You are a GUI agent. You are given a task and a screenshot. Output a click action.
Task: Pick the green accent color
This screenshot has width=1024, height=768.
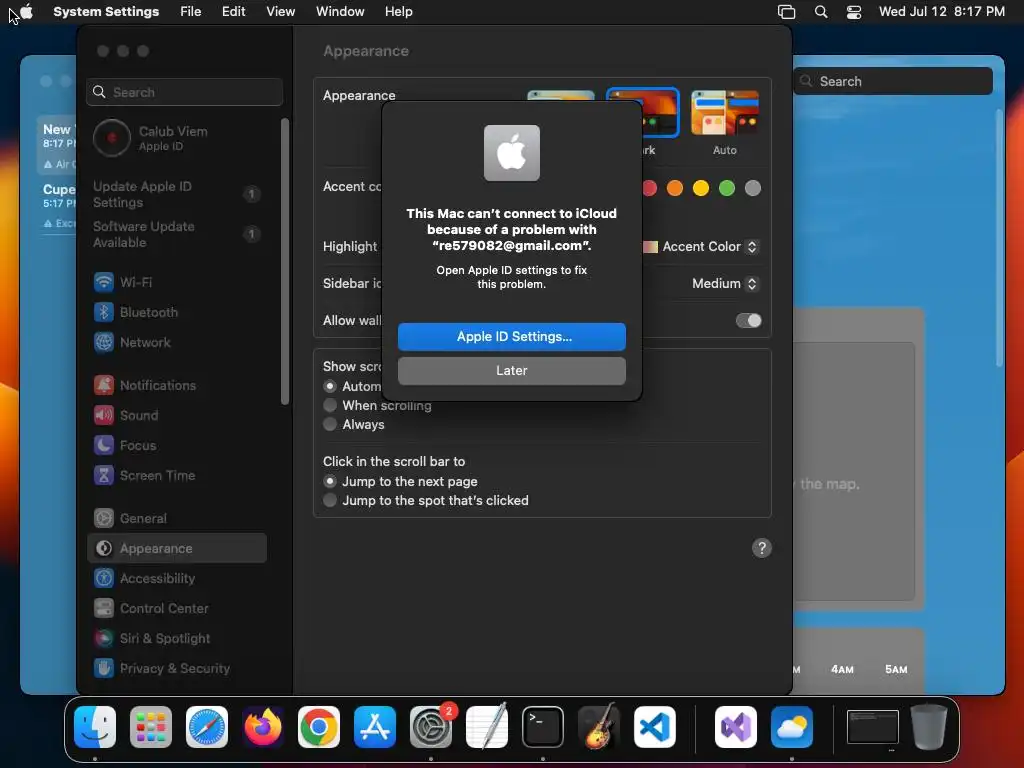[727, 189]
